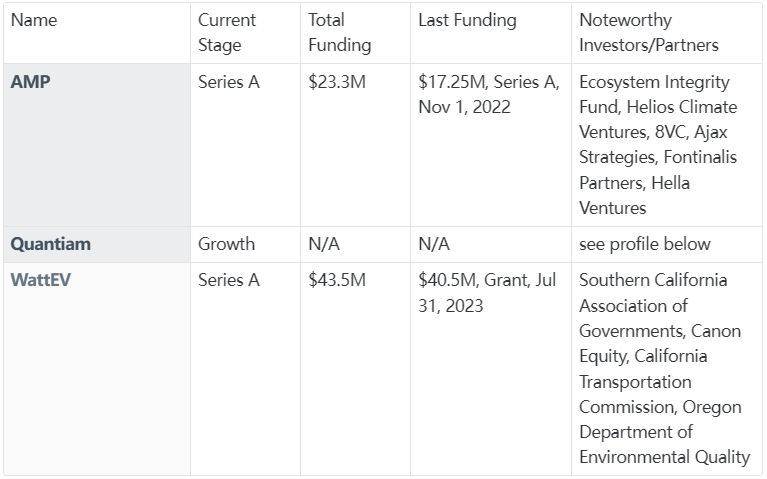Click the $23.3M total funding cell
Image resolution: width=767 pixels, height=479 pixels.
[x=356, y=145]
